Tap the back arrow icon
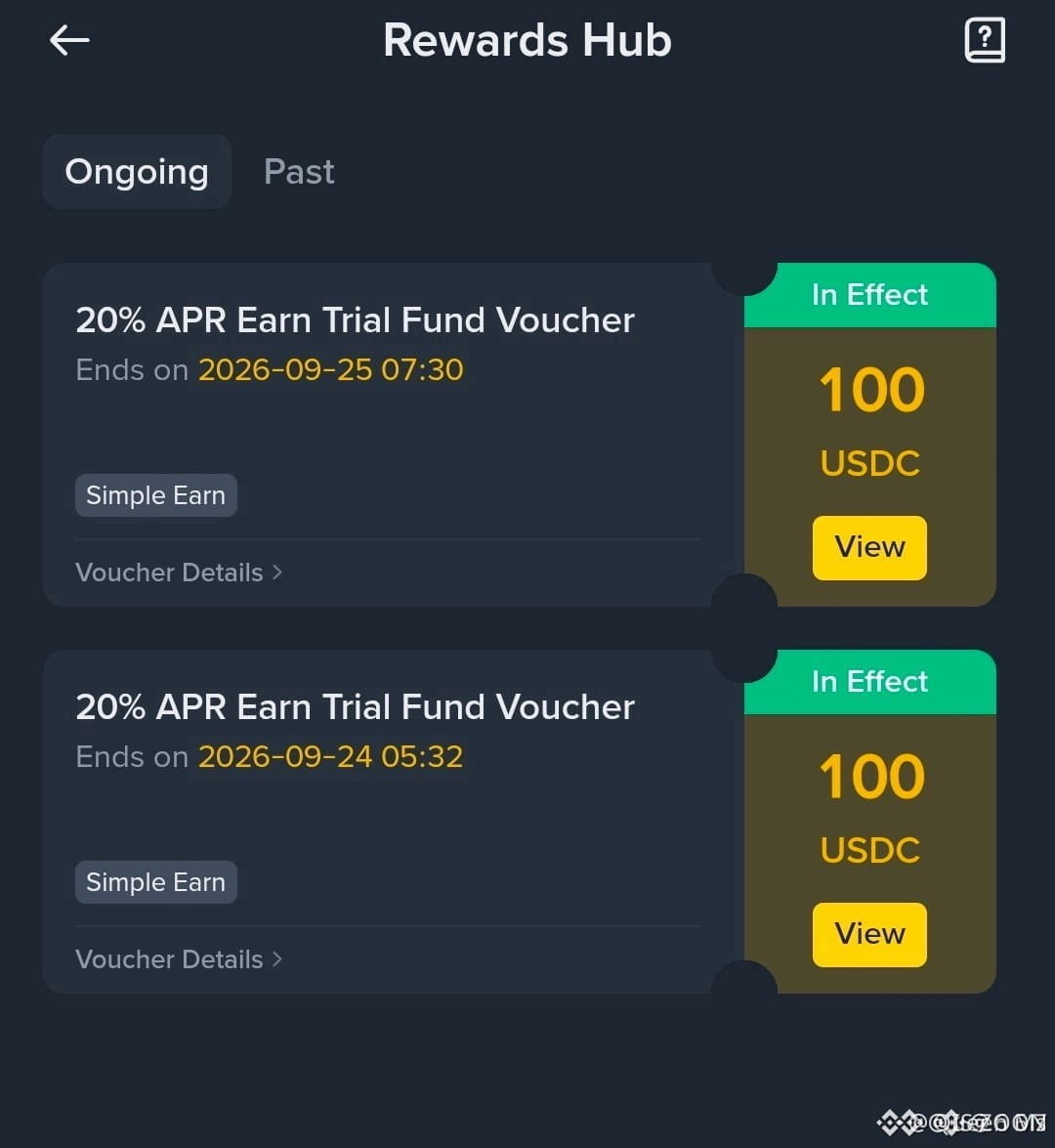The image size is (1055, 1148). coord(69,39)
